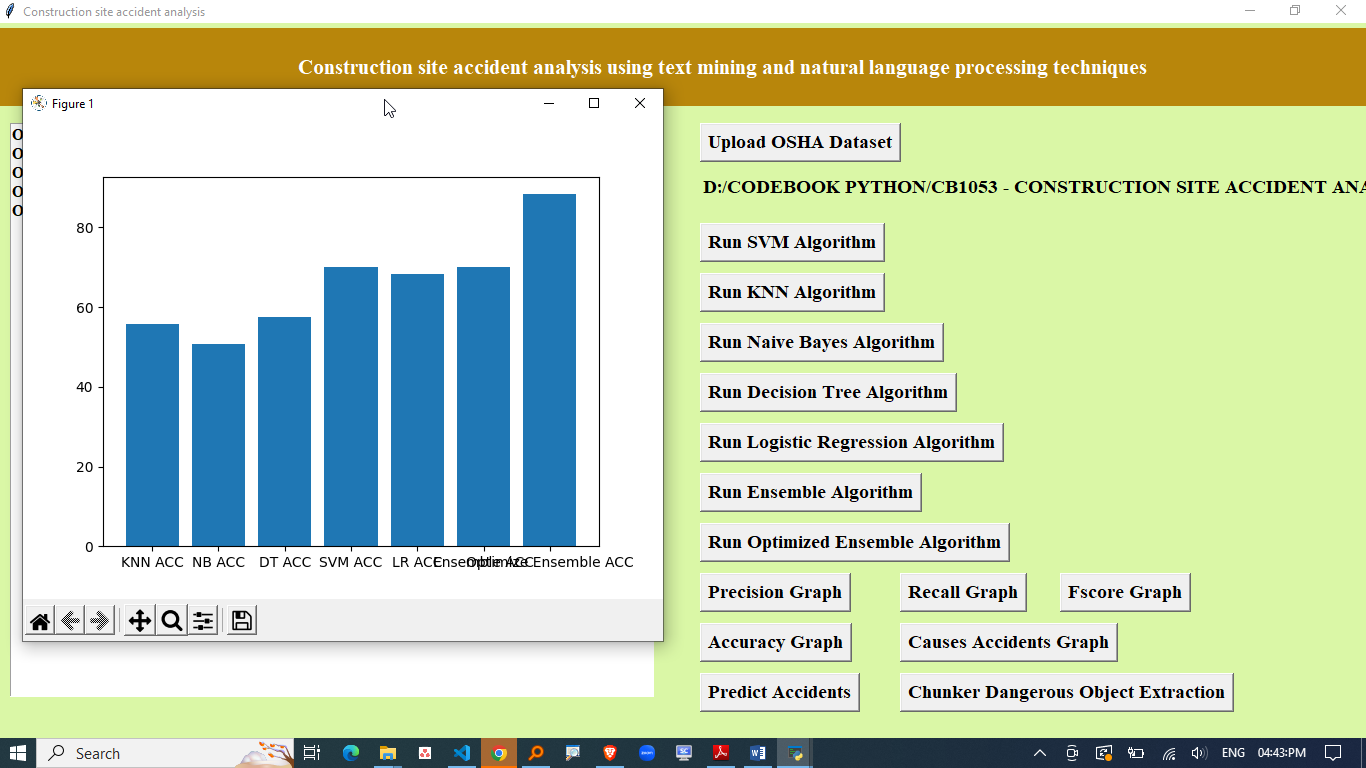Open Visual Studio Code from the taskbar
This screenshot has width=1366, height=768.
[461, 753]
